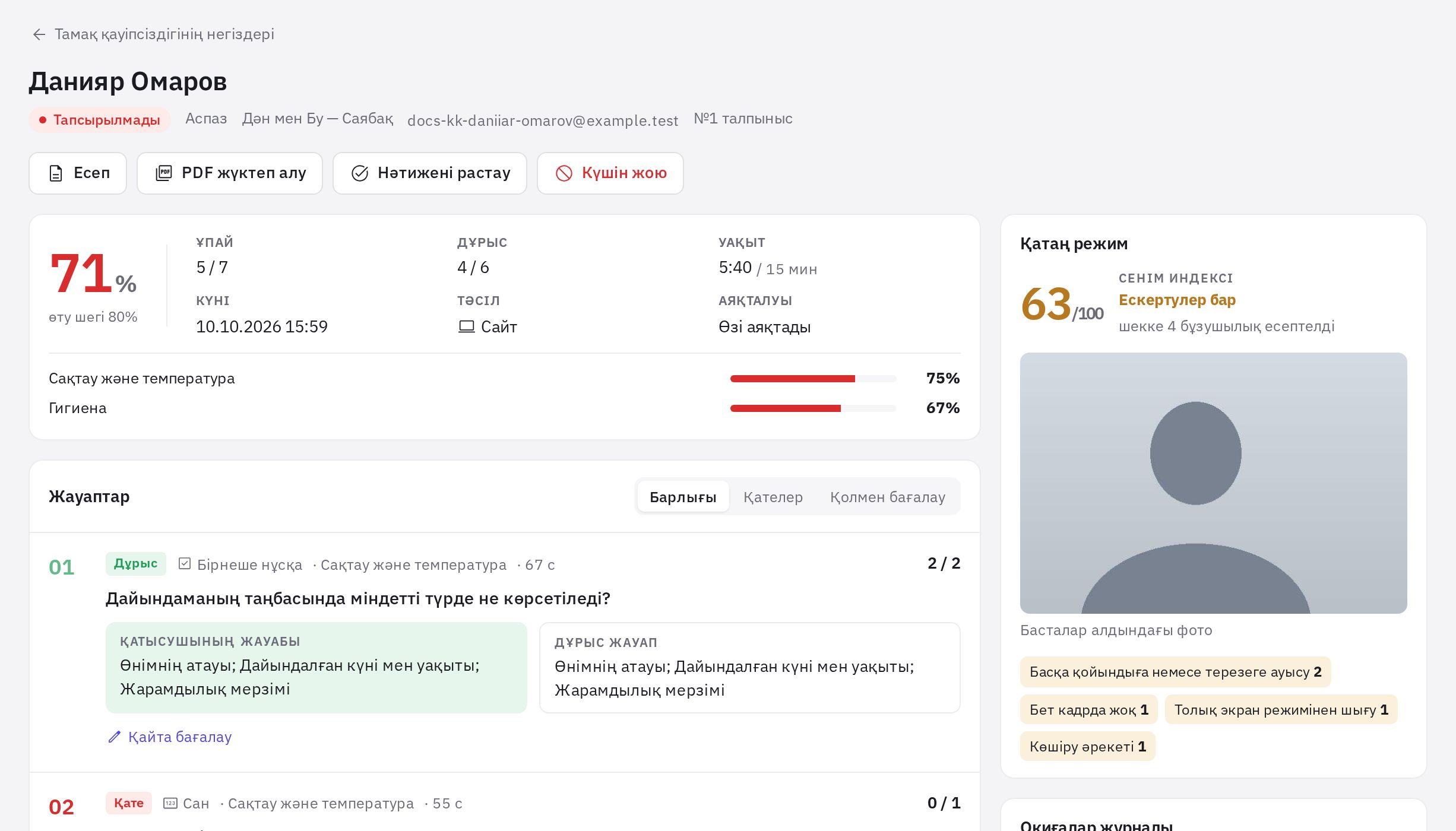This screenshot has height=831, width=1456.
Task: Click the Бет кадрда жоқ chip
Action: [x=1089, y=710]
